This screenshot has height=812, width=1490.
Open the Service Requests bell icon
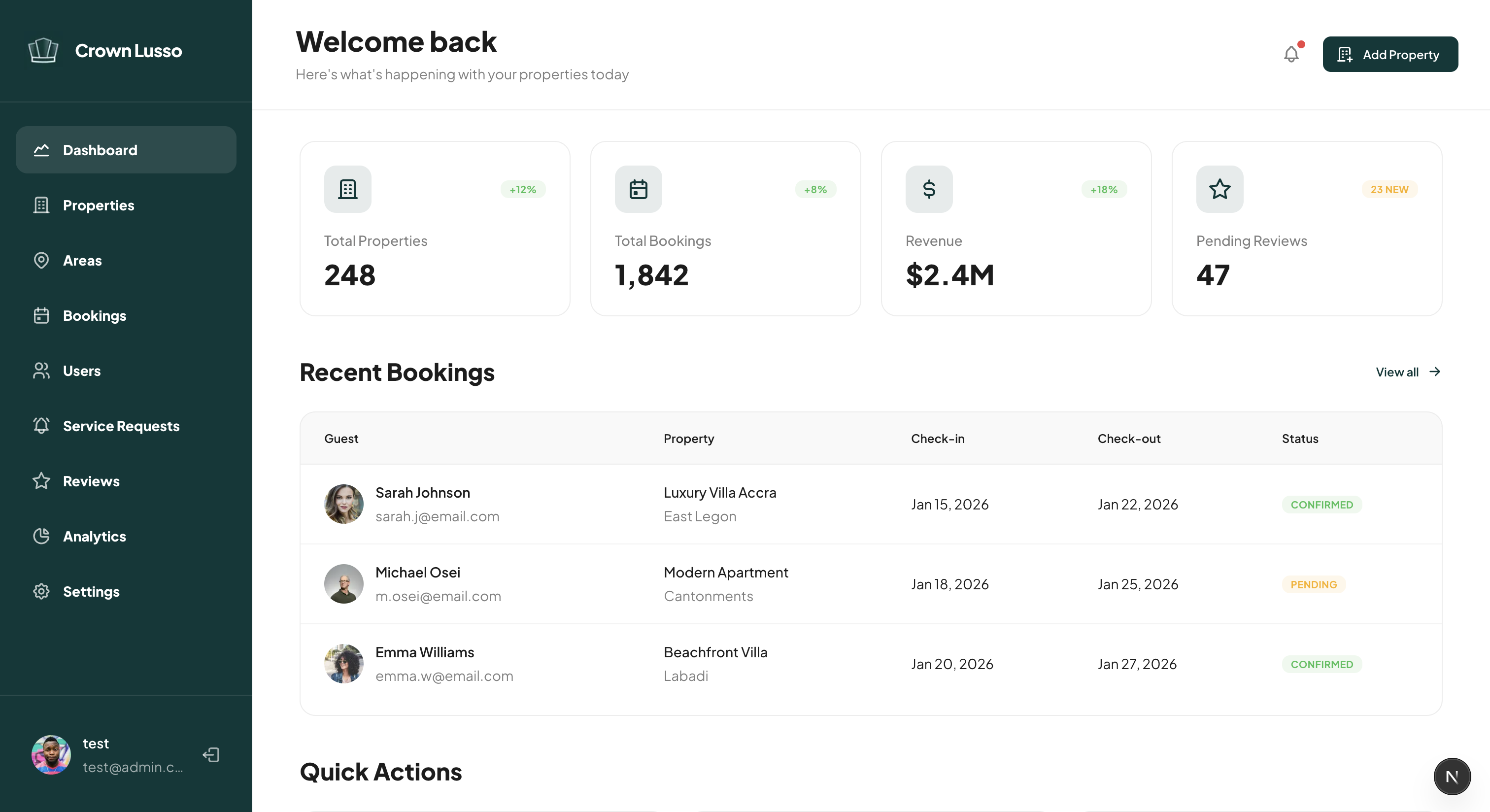pyautogui.click(x=41, y=426)
